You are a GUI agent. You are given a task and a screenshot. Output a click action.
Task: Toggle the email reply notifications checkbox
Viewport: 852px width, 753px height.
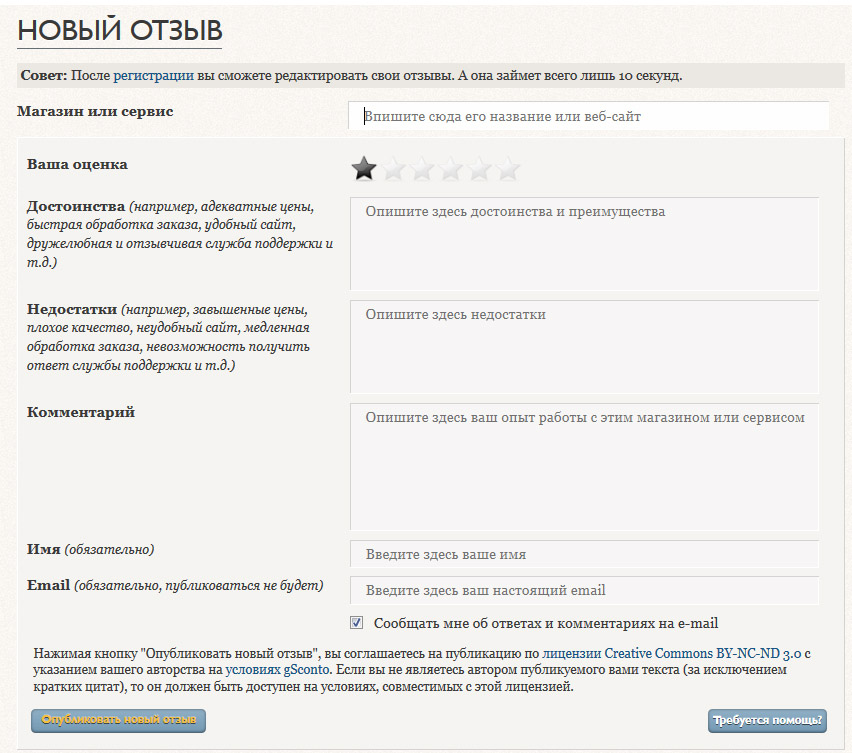(x=357, y=622)
